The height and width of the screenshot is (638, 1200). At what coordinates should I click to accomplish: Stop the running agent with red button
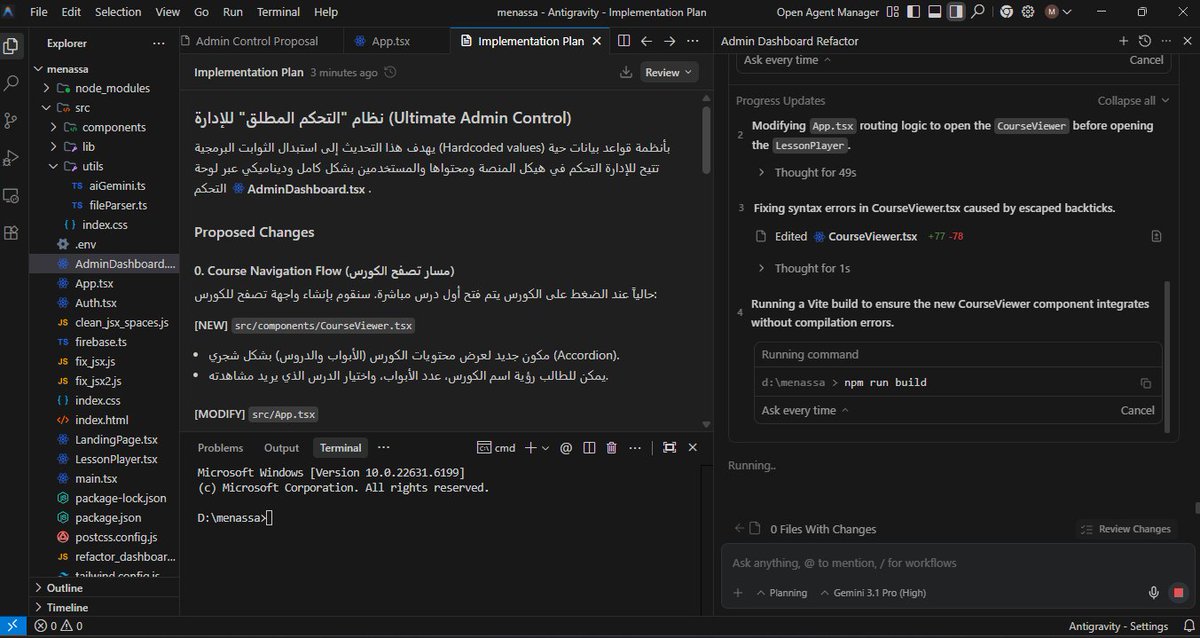[x=1177, y=592]
